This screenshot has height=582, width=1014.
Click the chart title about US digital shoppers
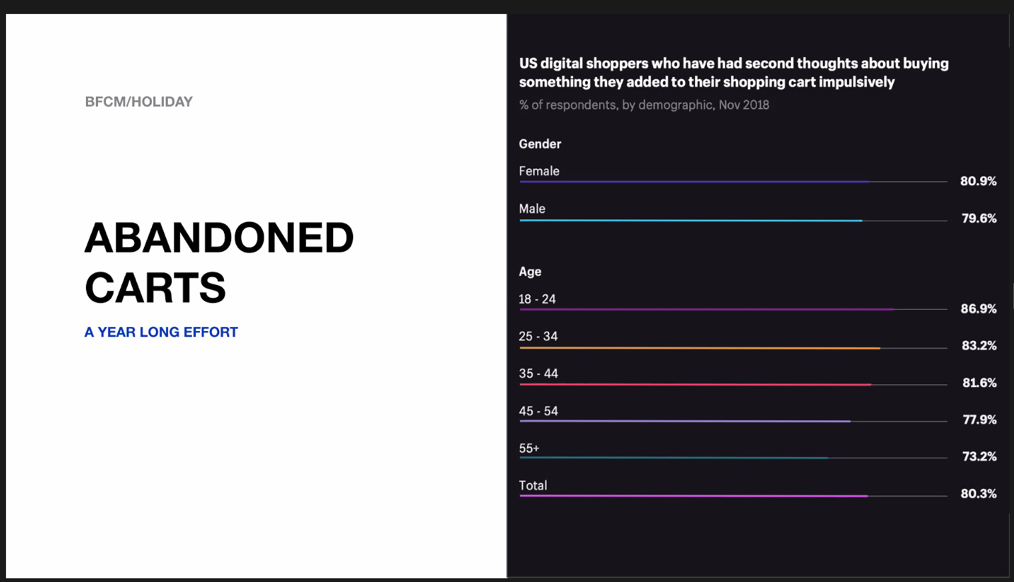(733, 72)
